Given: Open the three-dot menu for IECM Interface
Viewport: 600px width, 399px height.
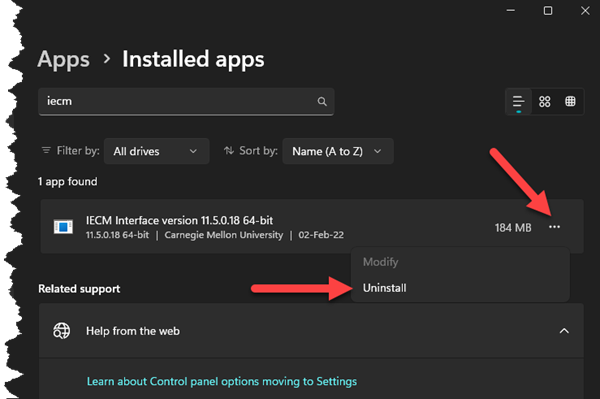Looking at the screenshot, I should [554, 227].
